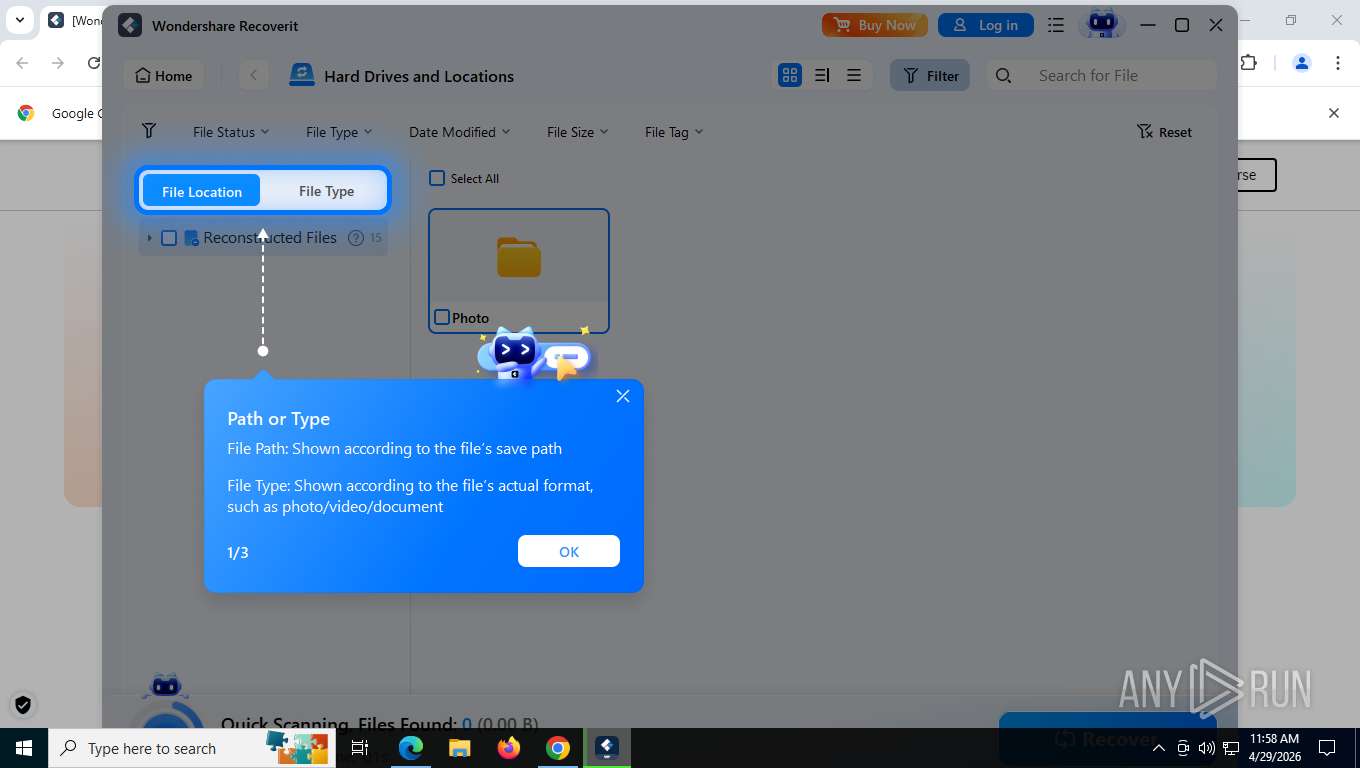Click the taskbar clock showing 11:58 AM
1360x768 pixels.
click(1274, 748)
